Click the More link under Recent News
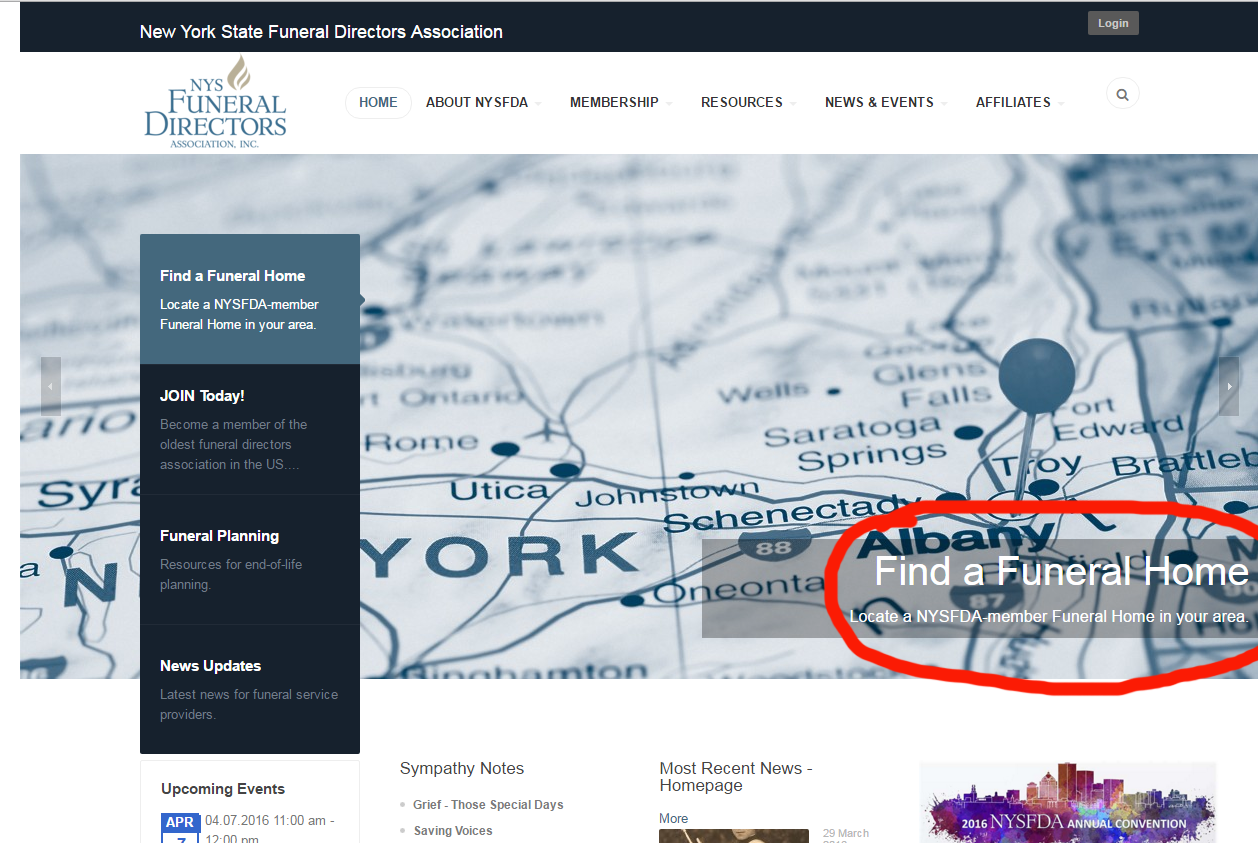 (673, 818)
